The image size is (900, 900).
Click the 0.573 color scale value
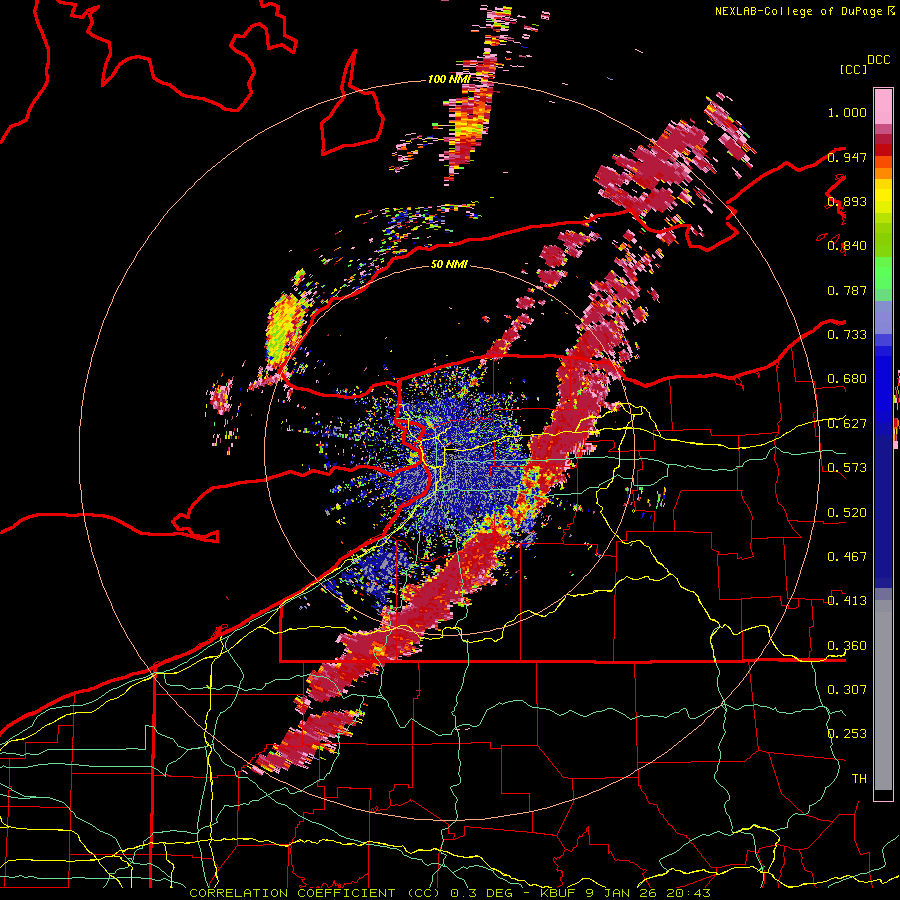click(847, 467)
